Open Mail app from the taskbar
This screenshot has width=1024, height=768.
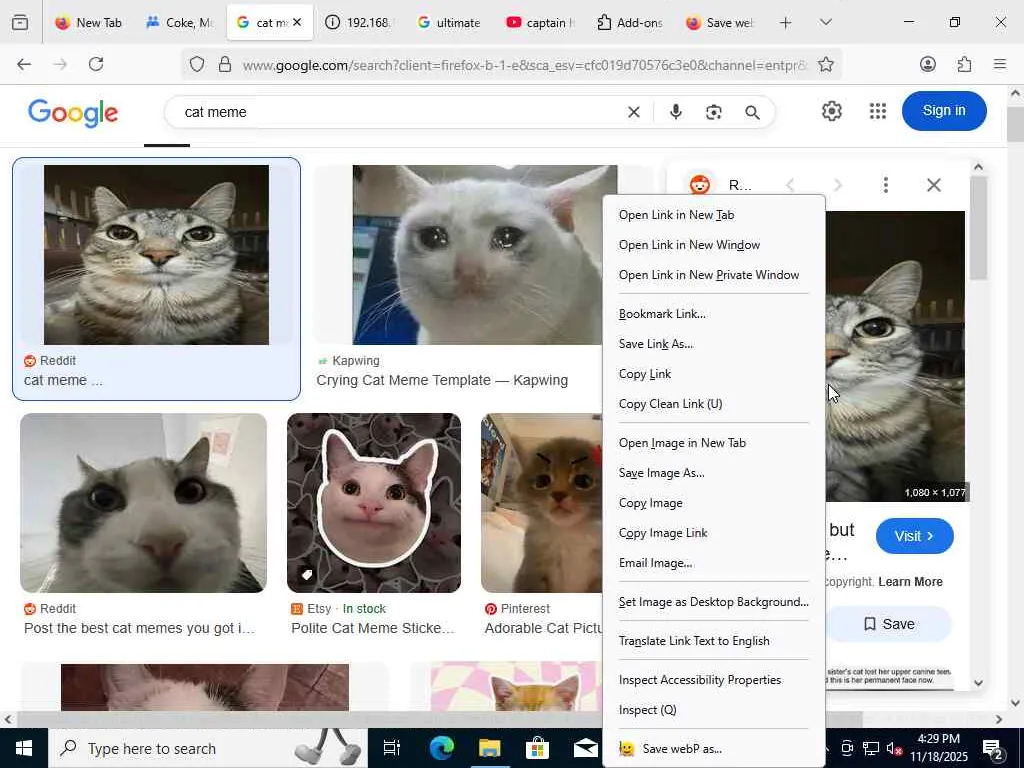pyautogui.click(x=585, y=748)
